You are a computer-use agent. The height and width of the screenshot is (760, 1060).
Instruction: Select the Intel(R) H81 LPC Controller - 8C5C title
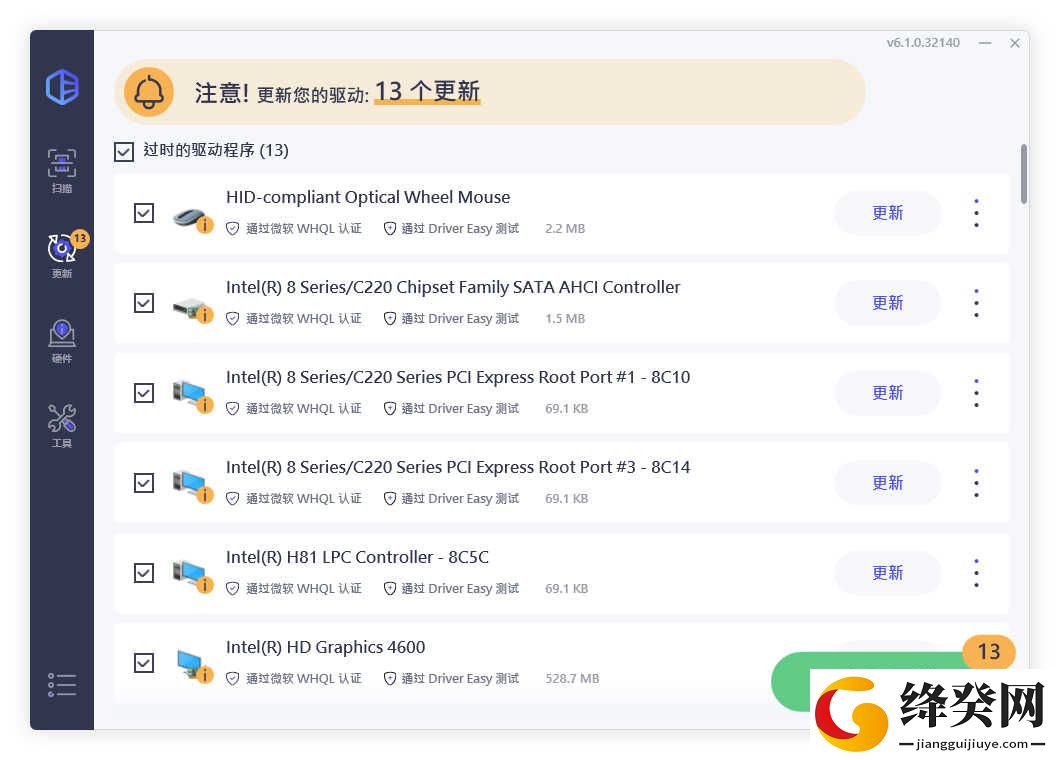357,557
